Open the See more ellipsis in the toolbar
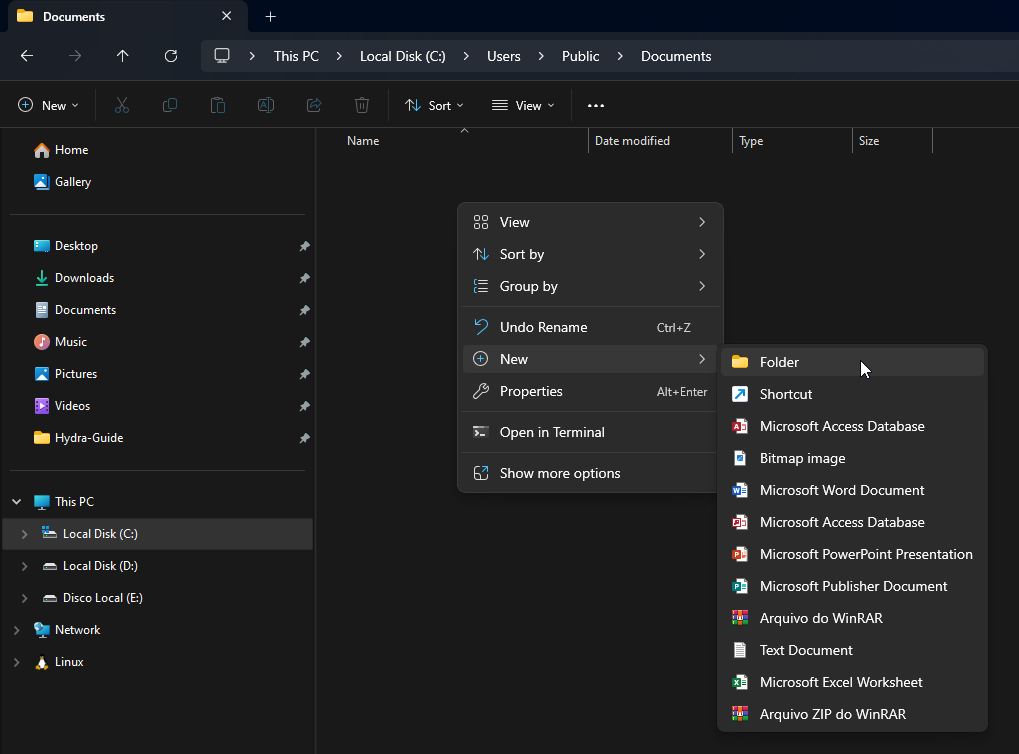 coord(596,105)
